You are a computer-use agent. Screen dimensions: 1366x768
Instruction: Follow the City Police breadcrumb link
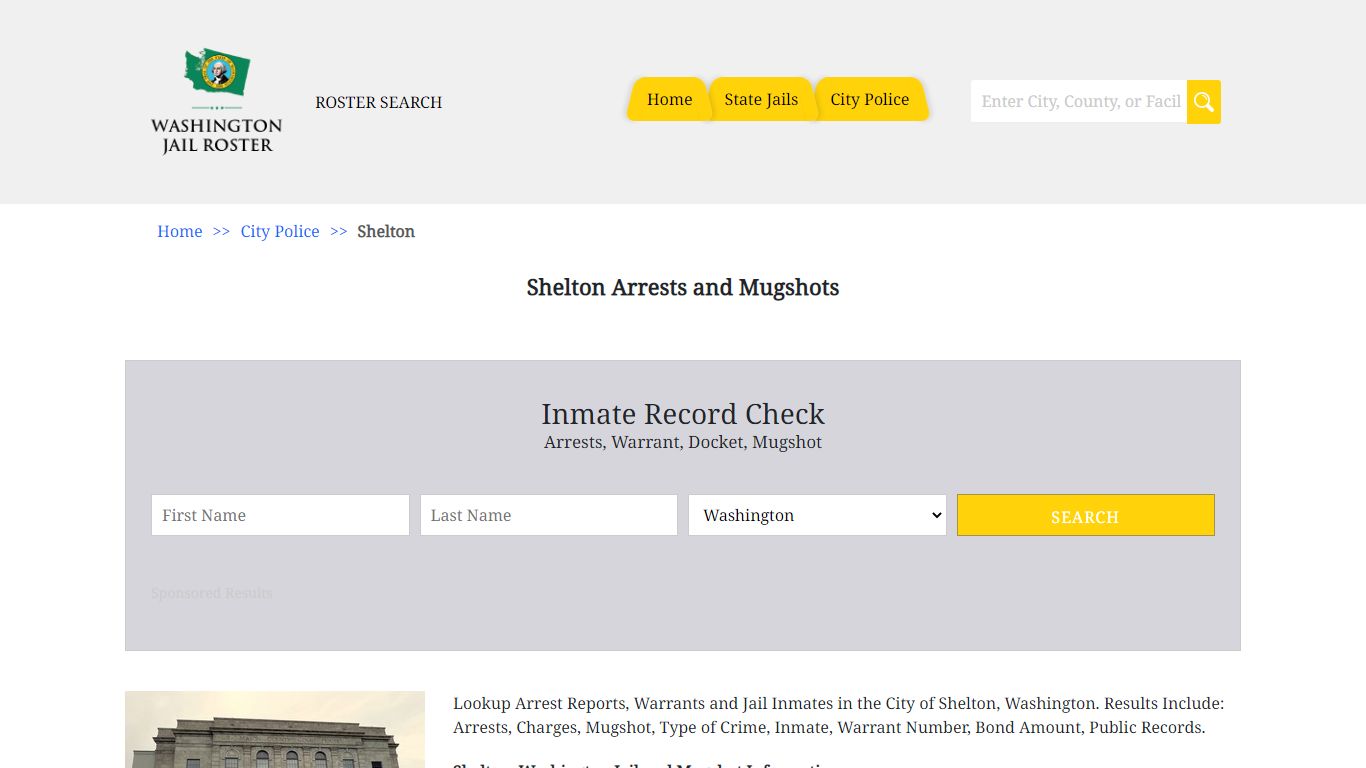click(x=280, y=231)
